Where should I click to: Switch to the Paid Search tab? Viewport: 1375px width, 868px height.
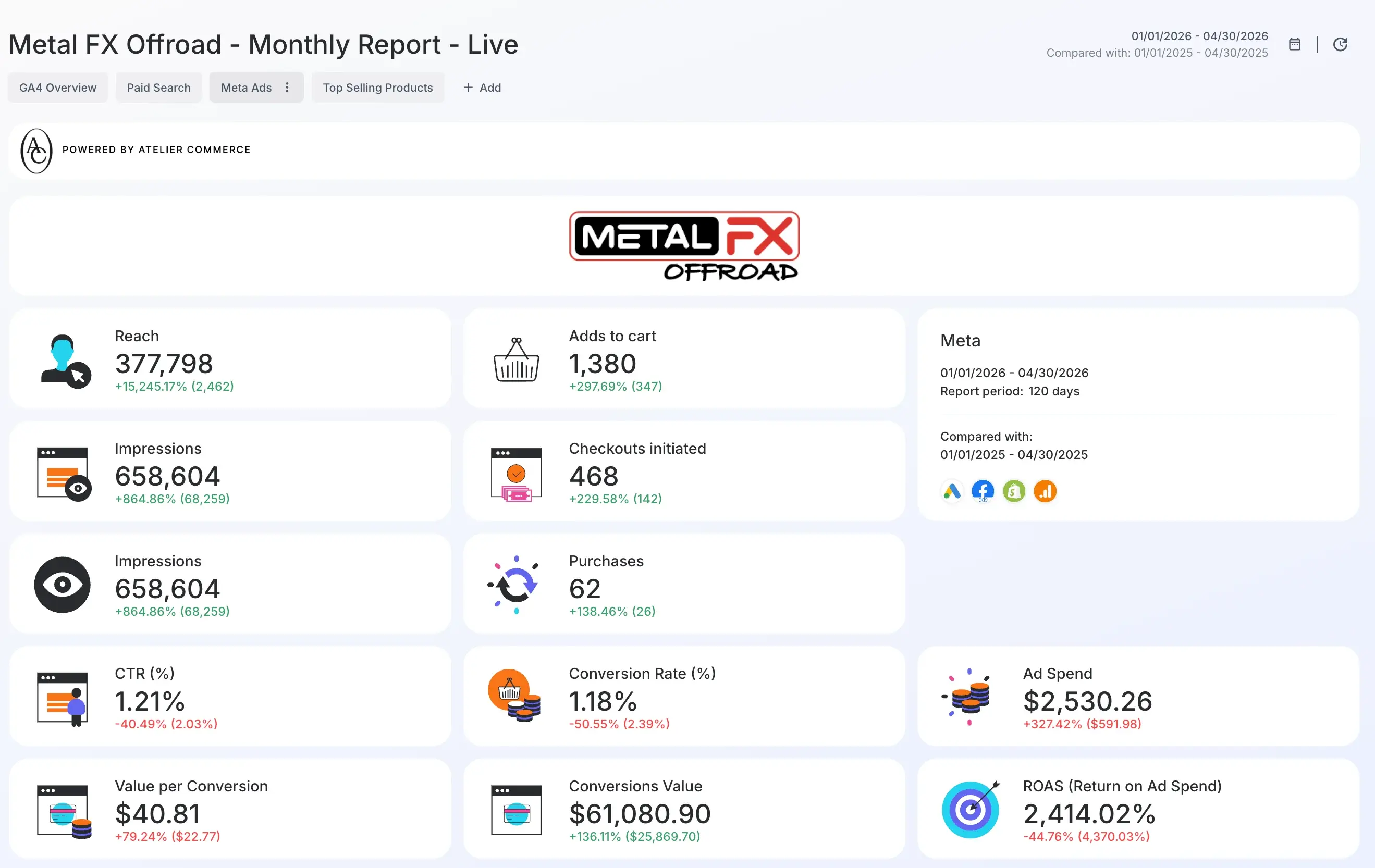coord(159,88)
